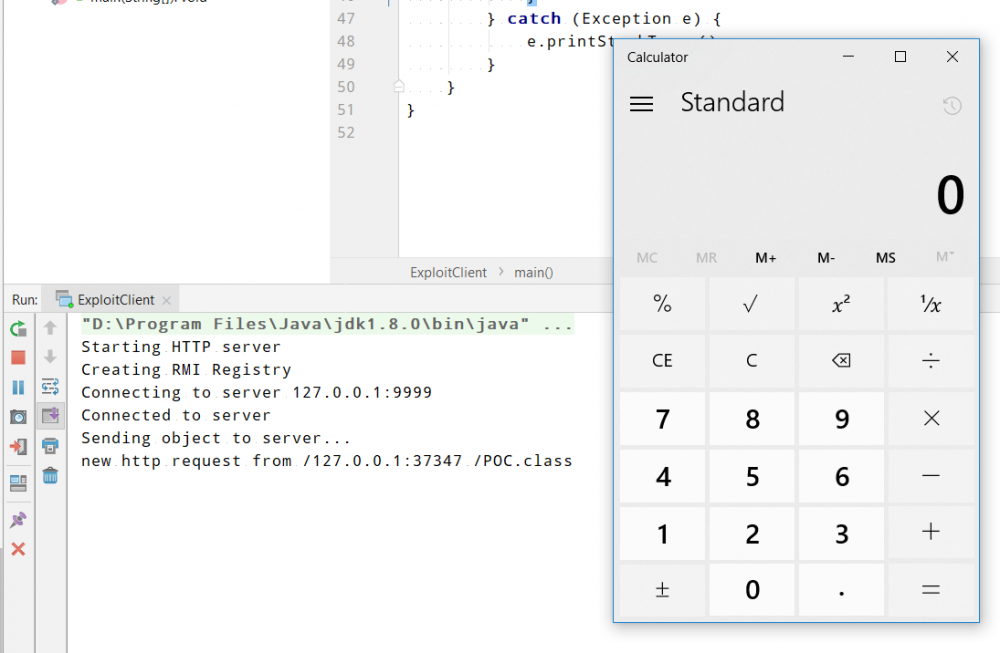This screenshot has width=1000, height=653.
Task: Pin the ExploitClient run tab
Action: click(x=16, y=519)
